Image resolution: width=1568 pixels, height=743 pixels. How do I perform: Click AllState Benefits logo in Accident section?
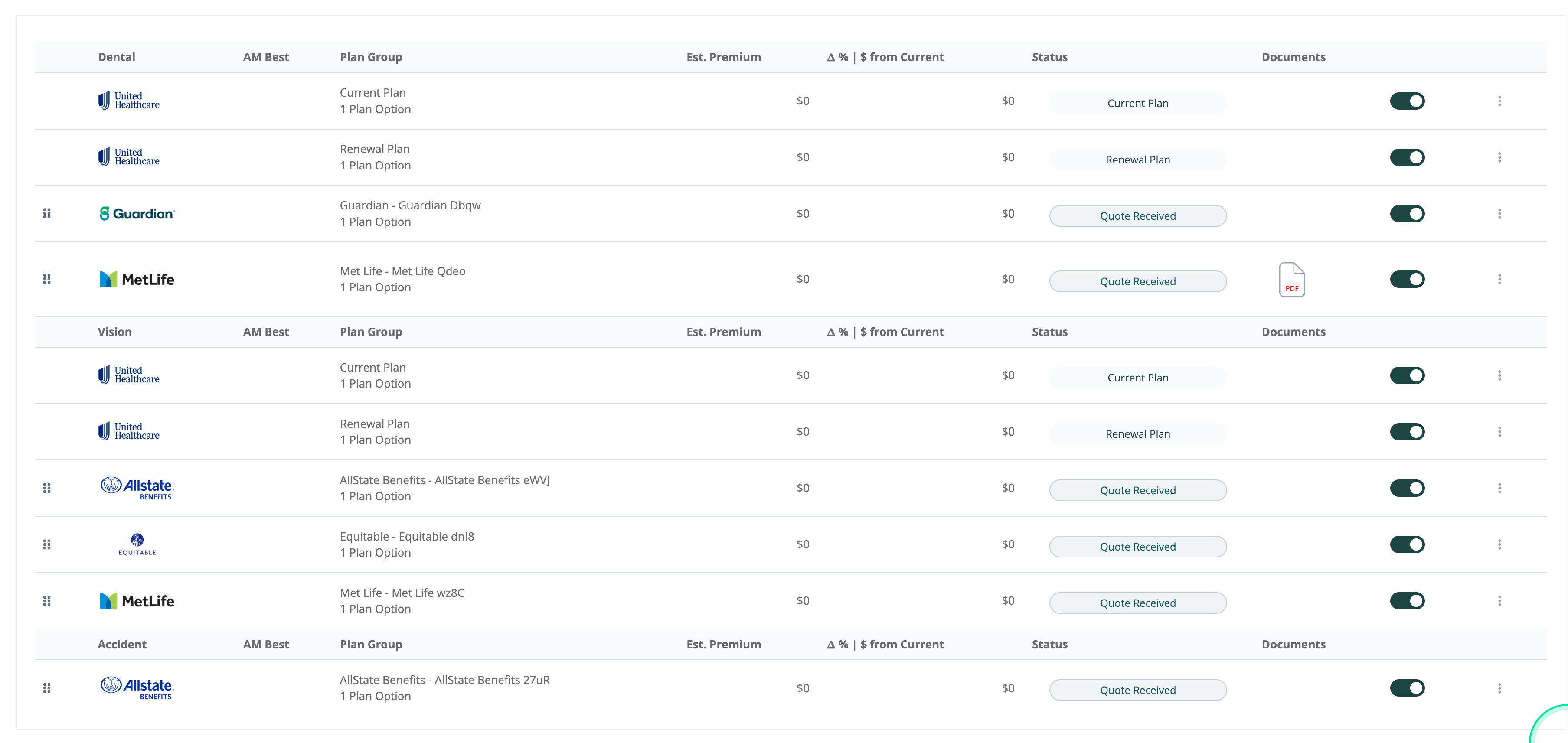tap(137, 688)
